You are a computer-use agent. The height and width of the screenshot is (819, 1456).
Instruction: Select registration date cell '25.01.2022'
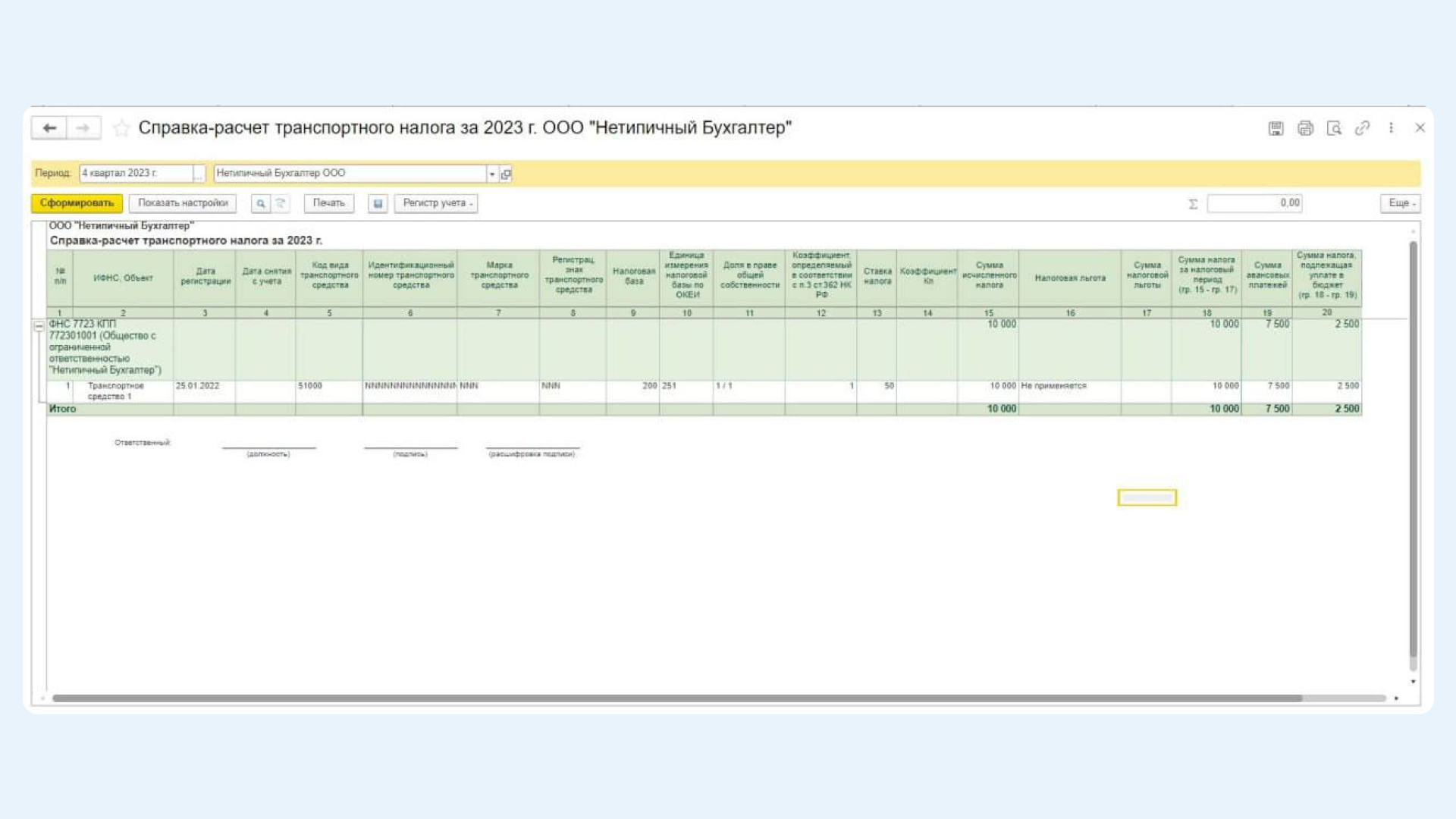pos(204,391)
